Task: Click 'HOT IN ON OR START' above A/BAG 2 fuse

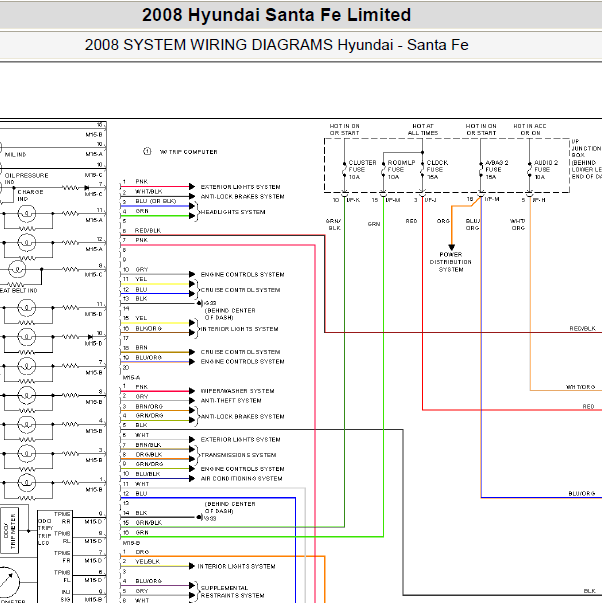Action: (481, 130)
